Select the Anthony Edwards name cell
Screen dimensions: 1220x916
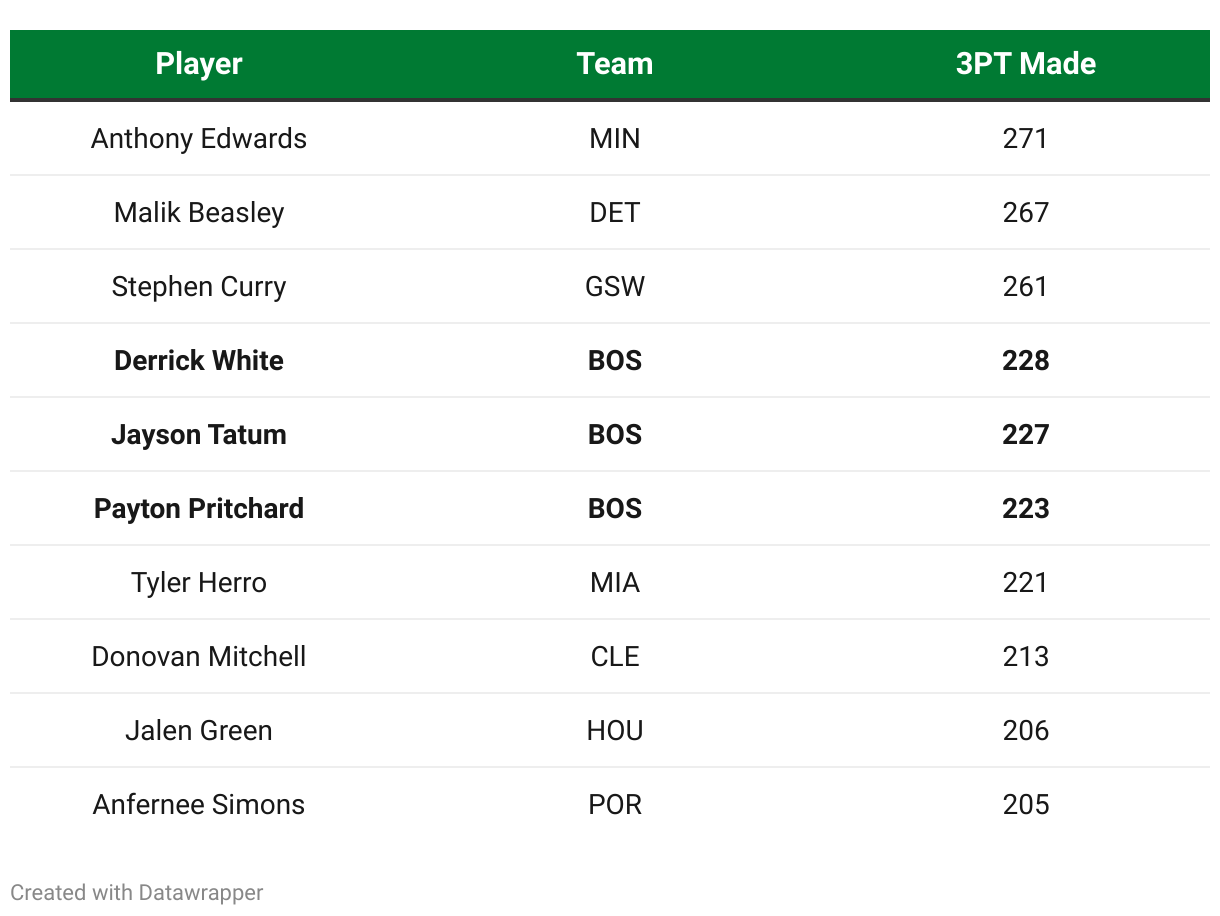[199, 138]
